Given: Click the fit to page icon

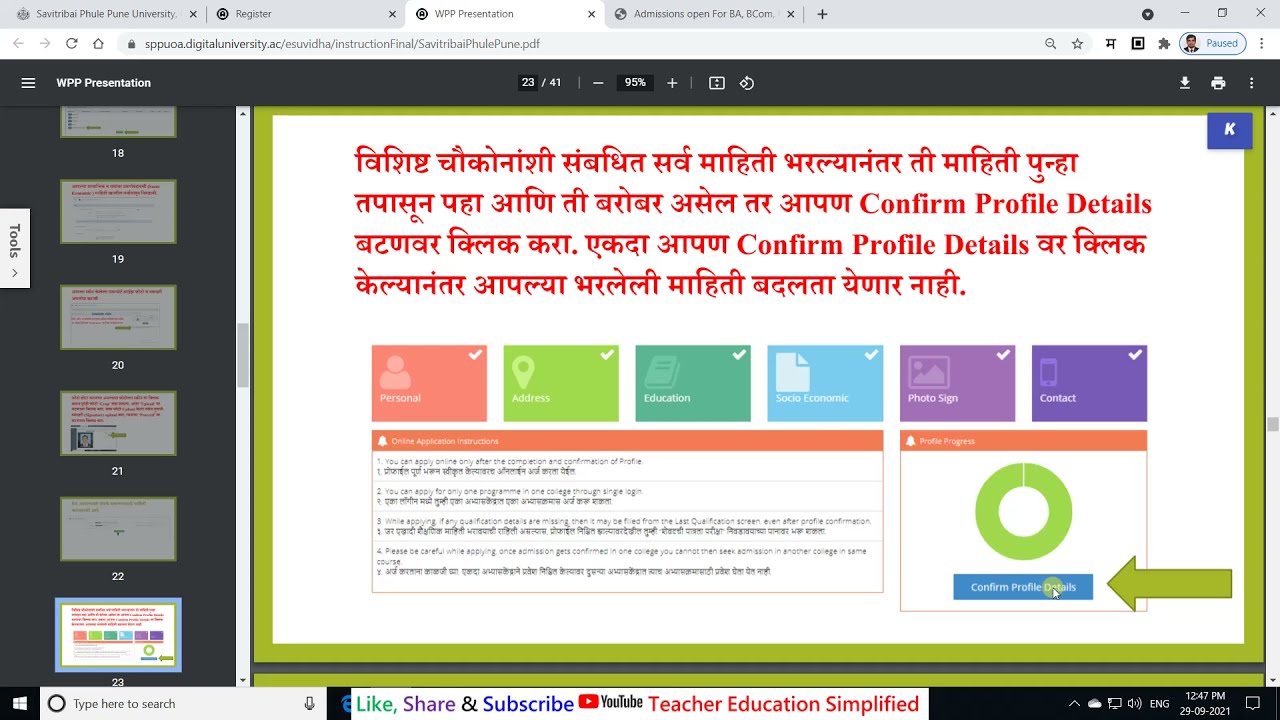Looking at the screenshot, I should tap(717, 83).
